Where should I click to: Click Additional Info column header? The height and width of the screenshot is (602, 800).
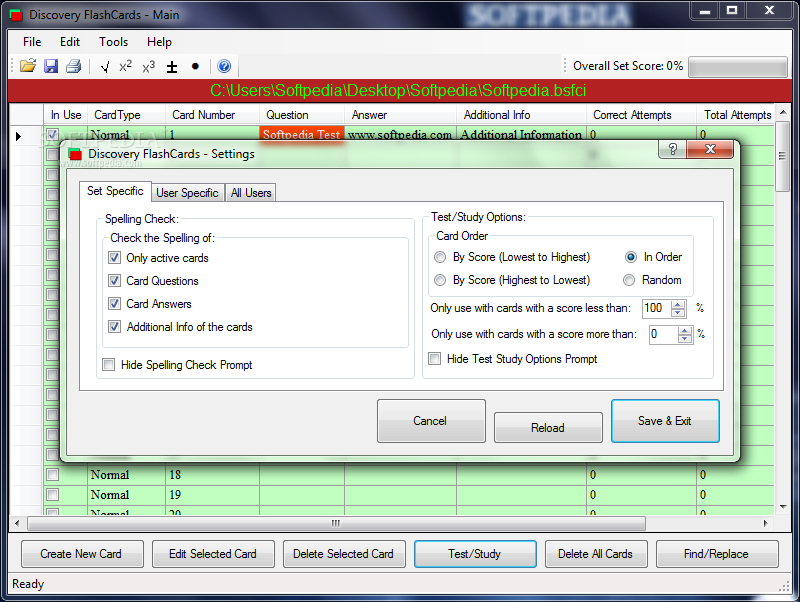[521, 115]
